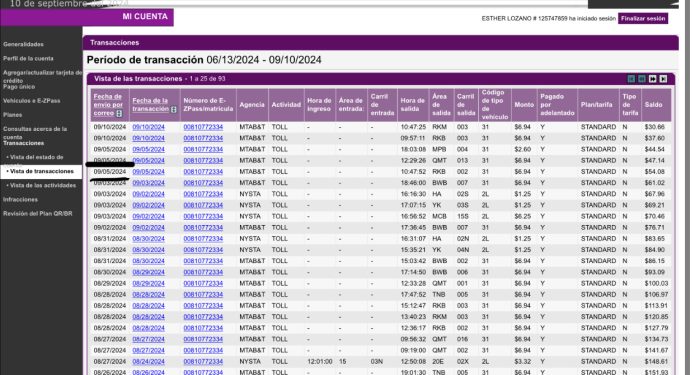Click the disabled first-page arrow icon
Viewport: 695px width, 375px height.
click(x=631, y=79)
